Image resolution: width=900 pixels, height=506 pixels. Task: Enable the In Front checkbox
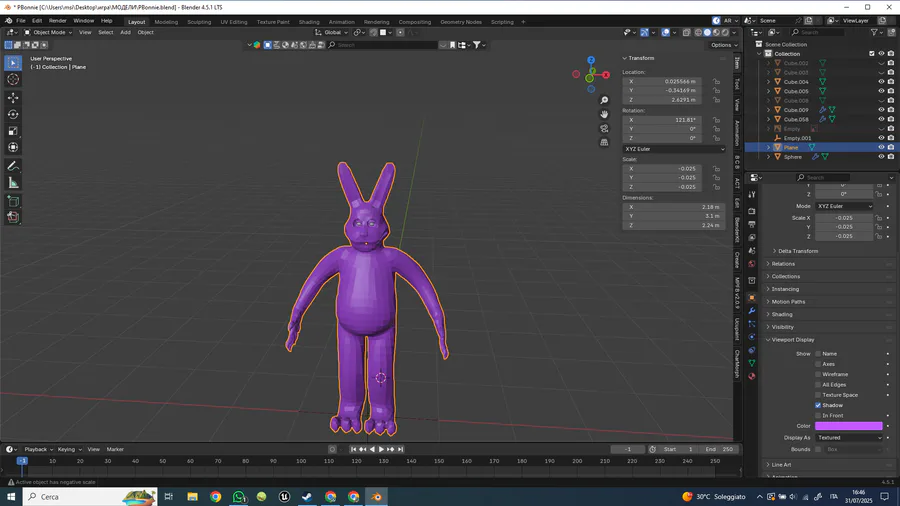coord(818,416)
